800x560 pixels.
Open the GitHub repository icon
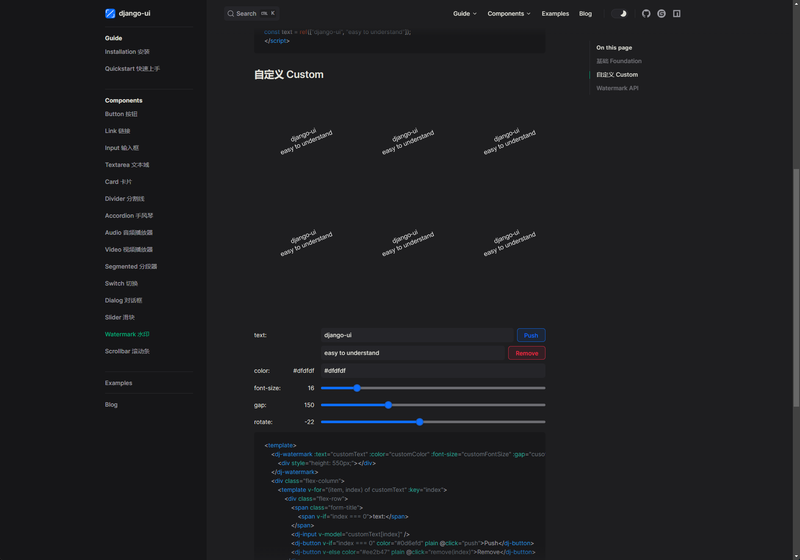pos(646,14)
